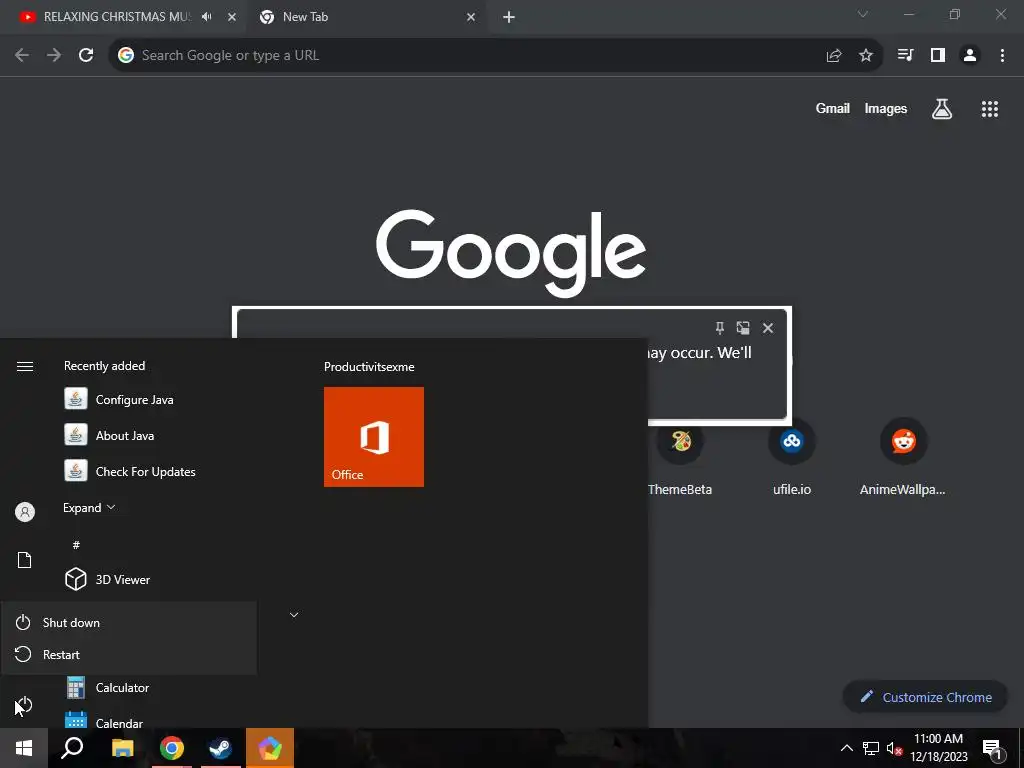Expand the Recently added list
Screen dimensions: 1024x768
point(89,507)
